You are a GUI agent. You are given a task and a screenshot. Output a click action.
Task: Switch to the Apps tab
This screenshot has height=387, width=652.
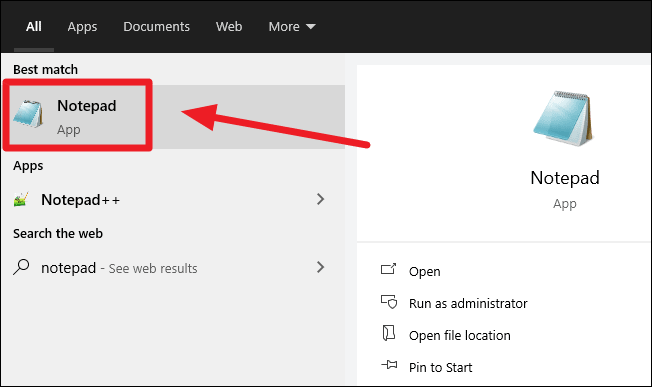click(x=82, y=27)
